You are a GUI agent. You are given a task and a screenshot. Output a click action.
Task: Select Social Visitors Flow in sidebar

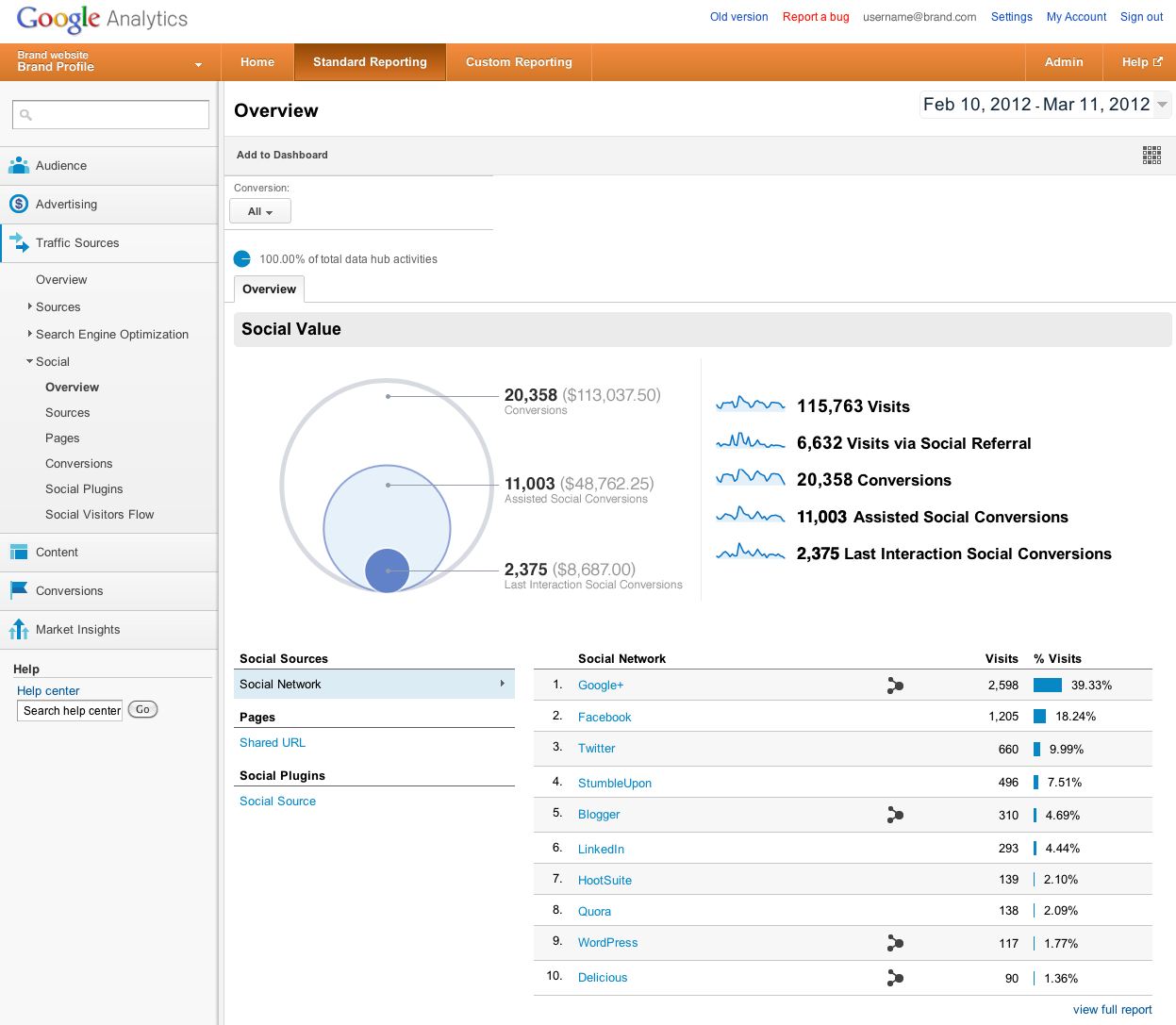(99, 515)
